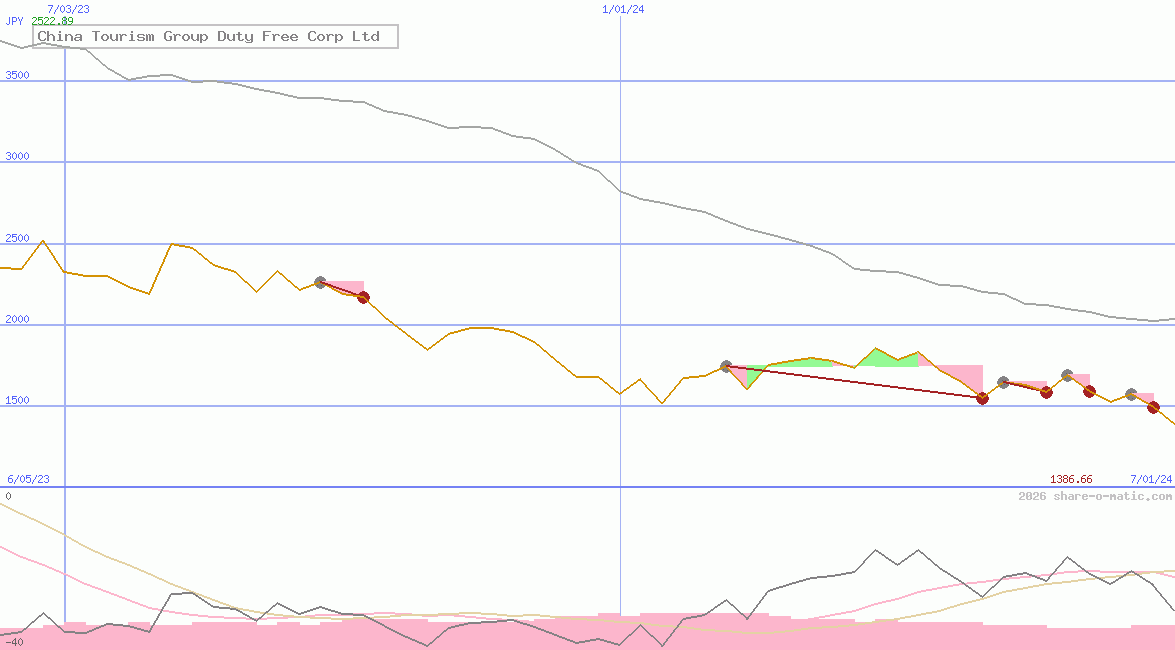The height and width of the screenshot is (650, 1175).
Task: Click the China Tourism Group Duty Free title
Action: point(215,37)
